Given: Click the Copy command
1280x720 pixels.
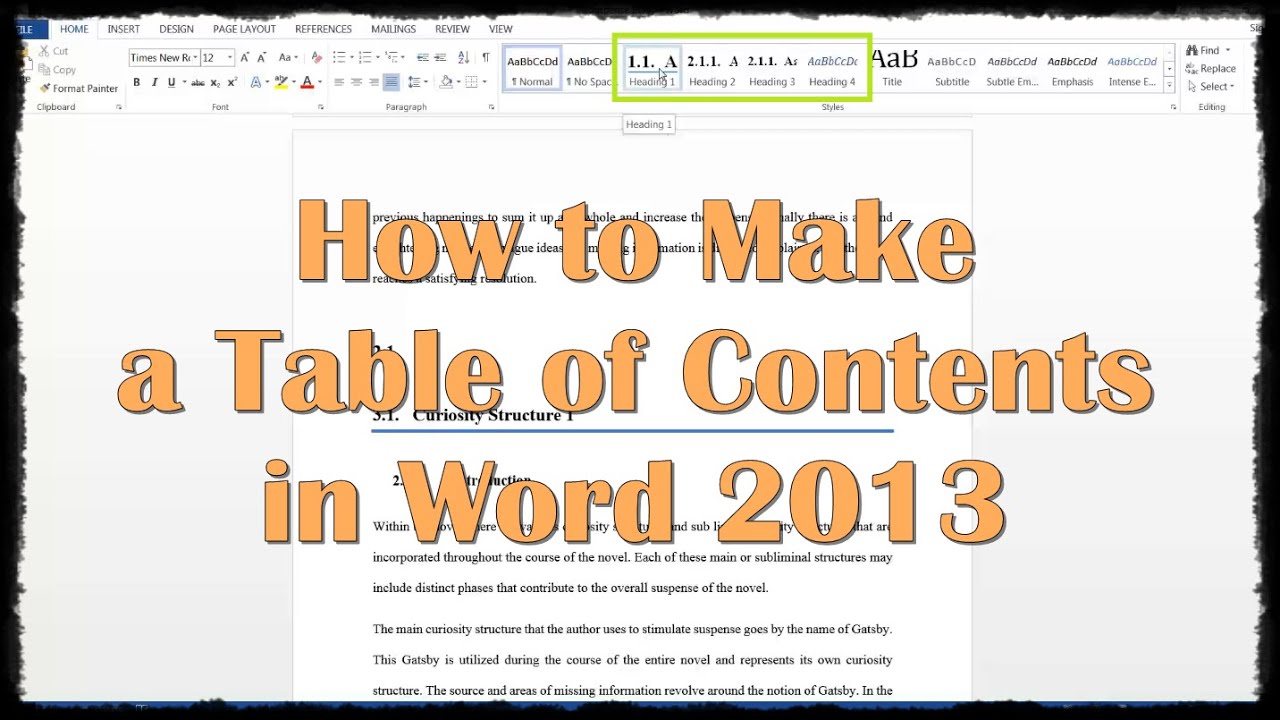Looking at the screenshot, I should coord(56,70).
